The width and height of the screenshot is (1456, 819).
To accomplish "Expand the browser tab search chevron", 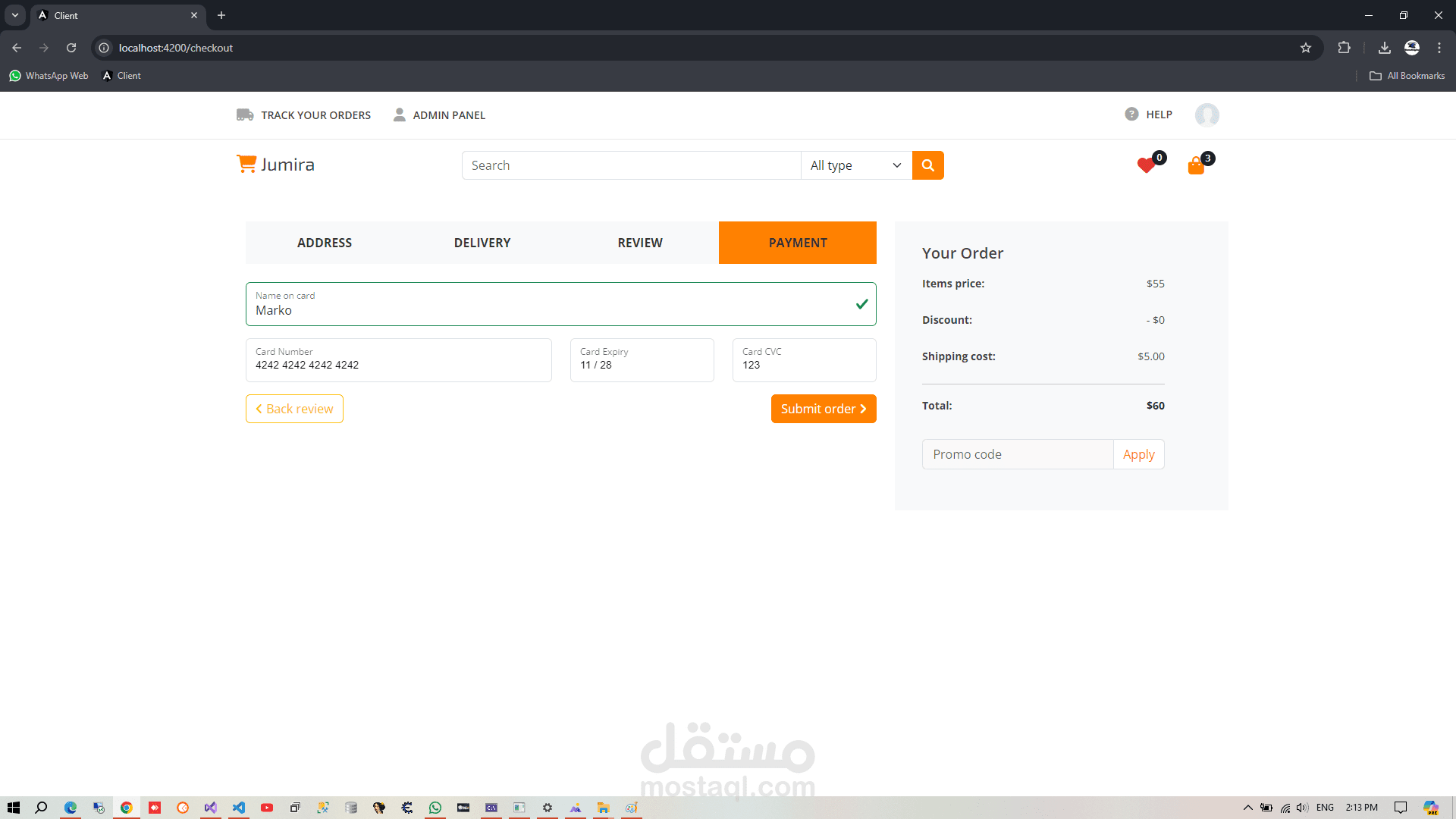I will click(15, 15).
